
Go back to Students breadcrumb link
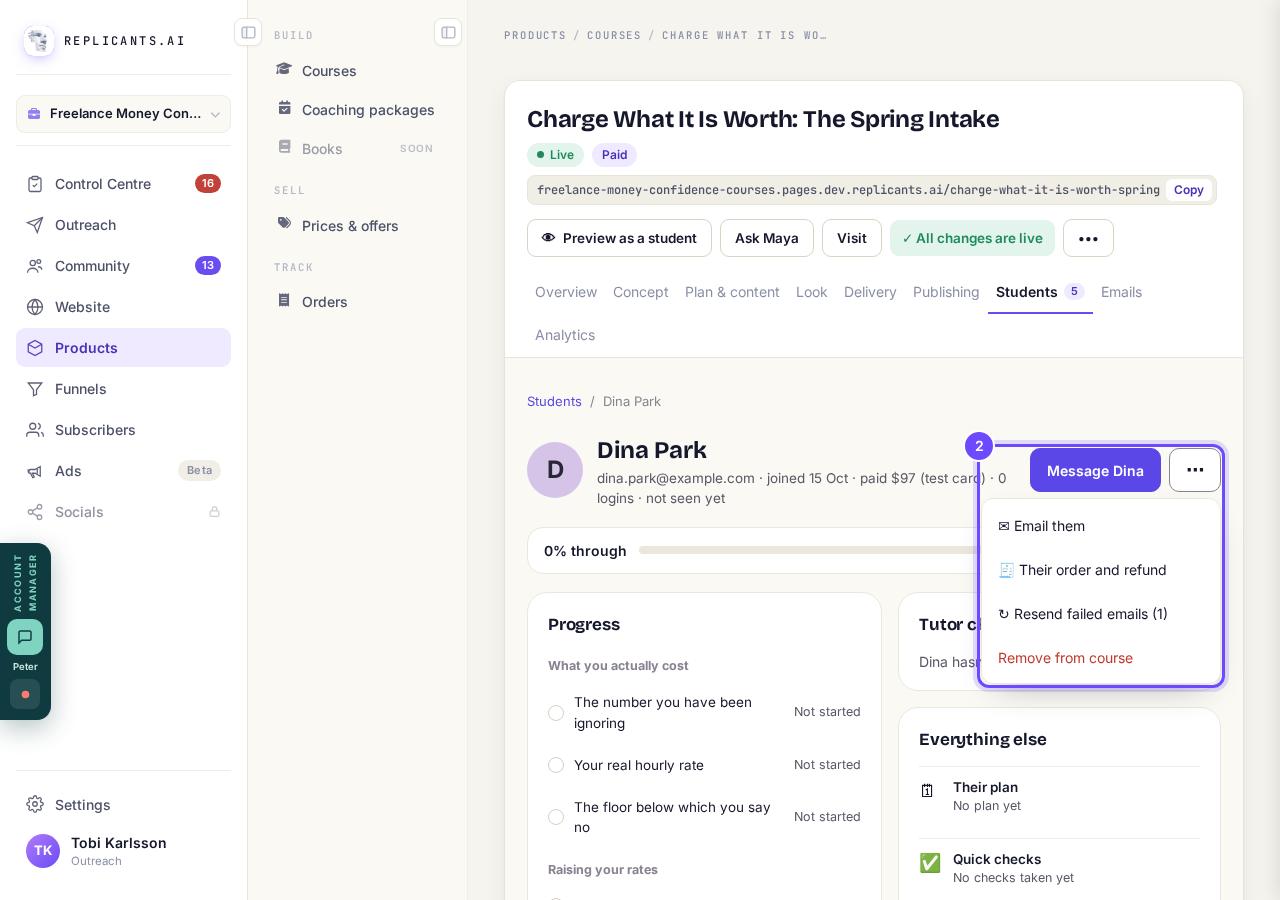[554, 401]
